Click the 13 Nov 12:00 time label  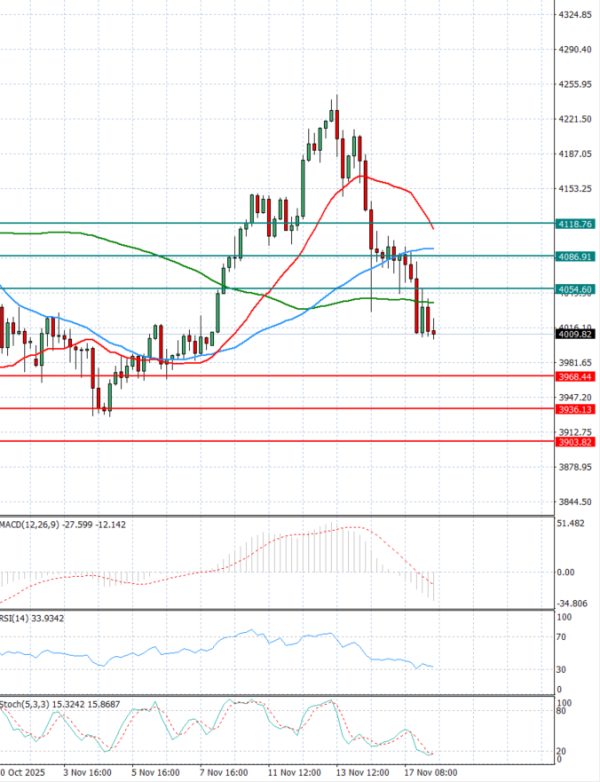362,773
